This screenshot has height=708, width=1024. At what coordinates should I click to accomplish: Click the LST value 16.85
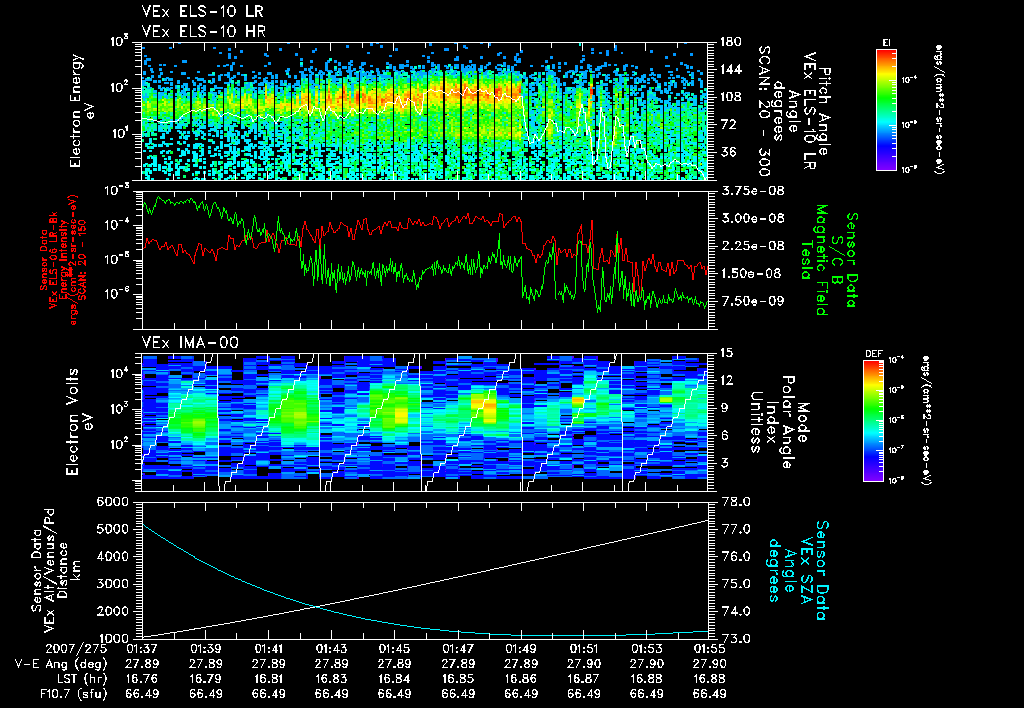458,679
